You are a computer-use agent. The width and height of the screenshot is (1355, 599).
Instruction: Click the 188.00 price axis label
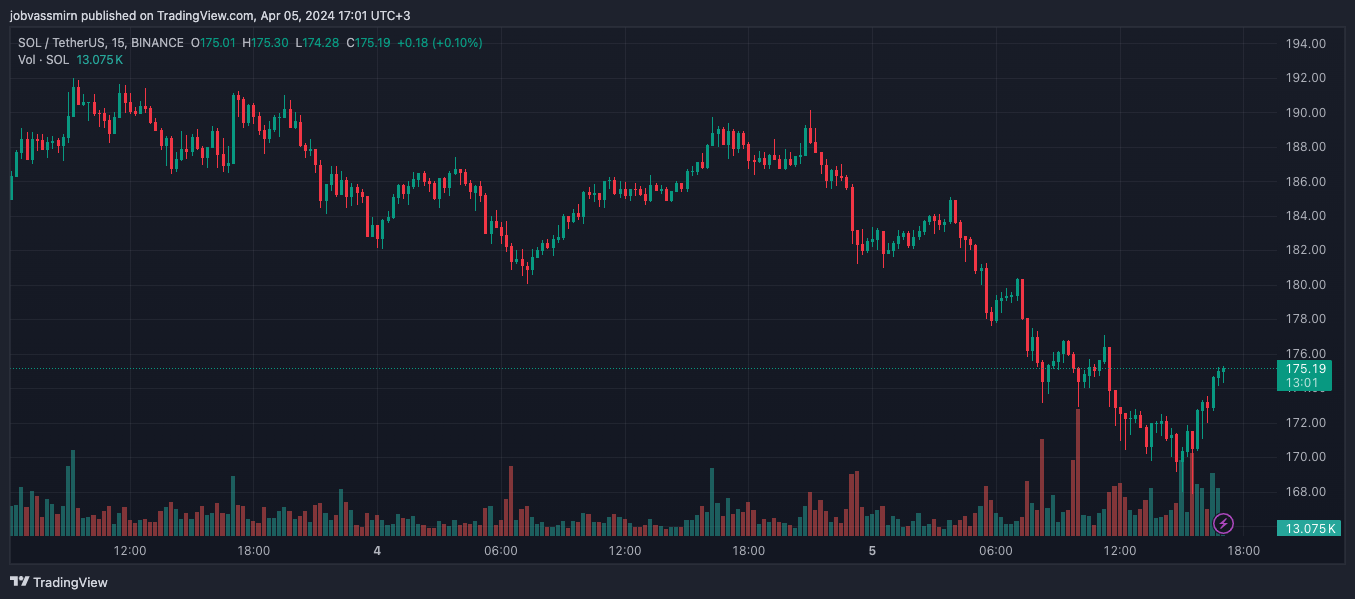point(1306,147)
